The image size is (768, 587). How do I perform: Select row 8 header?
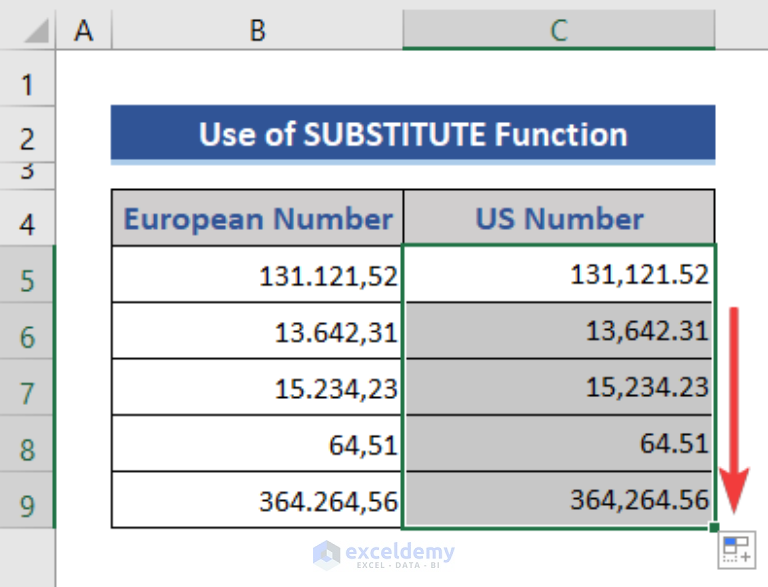(x=27, y=443)
